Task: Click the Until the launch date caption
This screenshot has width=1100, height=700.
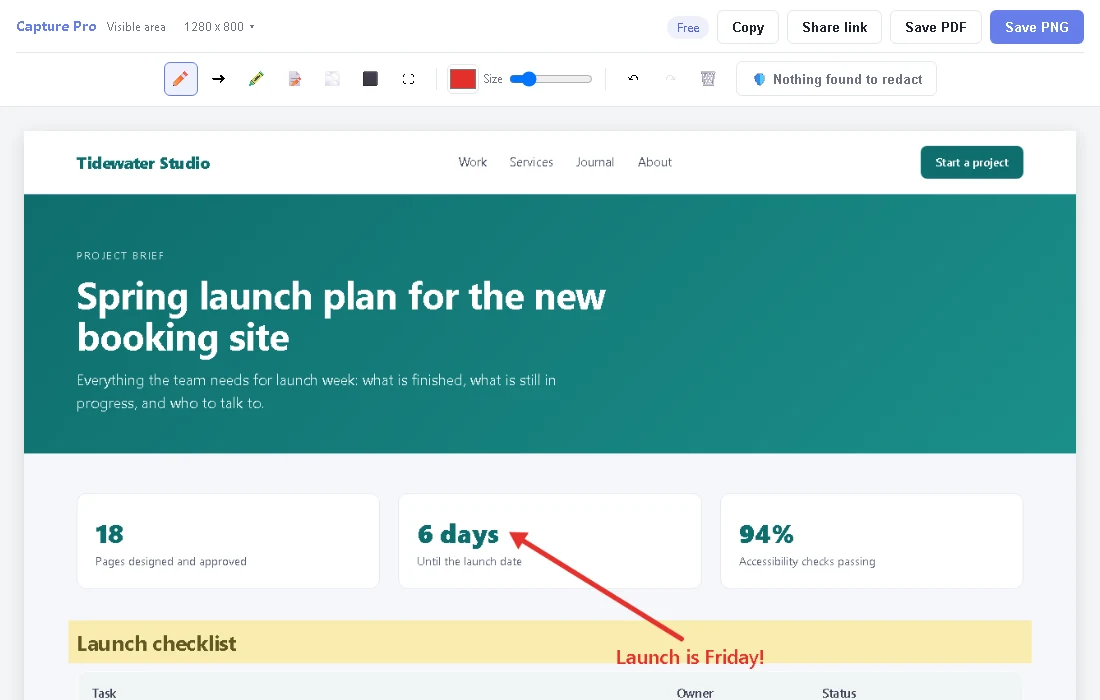Action: tap(469, 561)
